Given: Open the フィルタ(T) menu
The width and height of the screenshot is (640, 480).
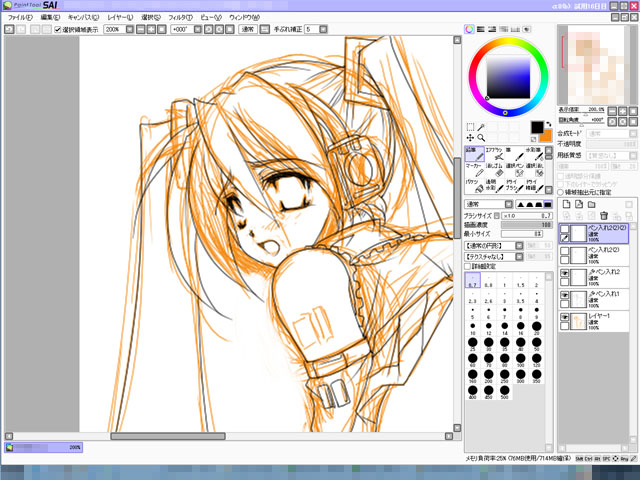Looking at the screenshot, I should [x=180, y=18].
